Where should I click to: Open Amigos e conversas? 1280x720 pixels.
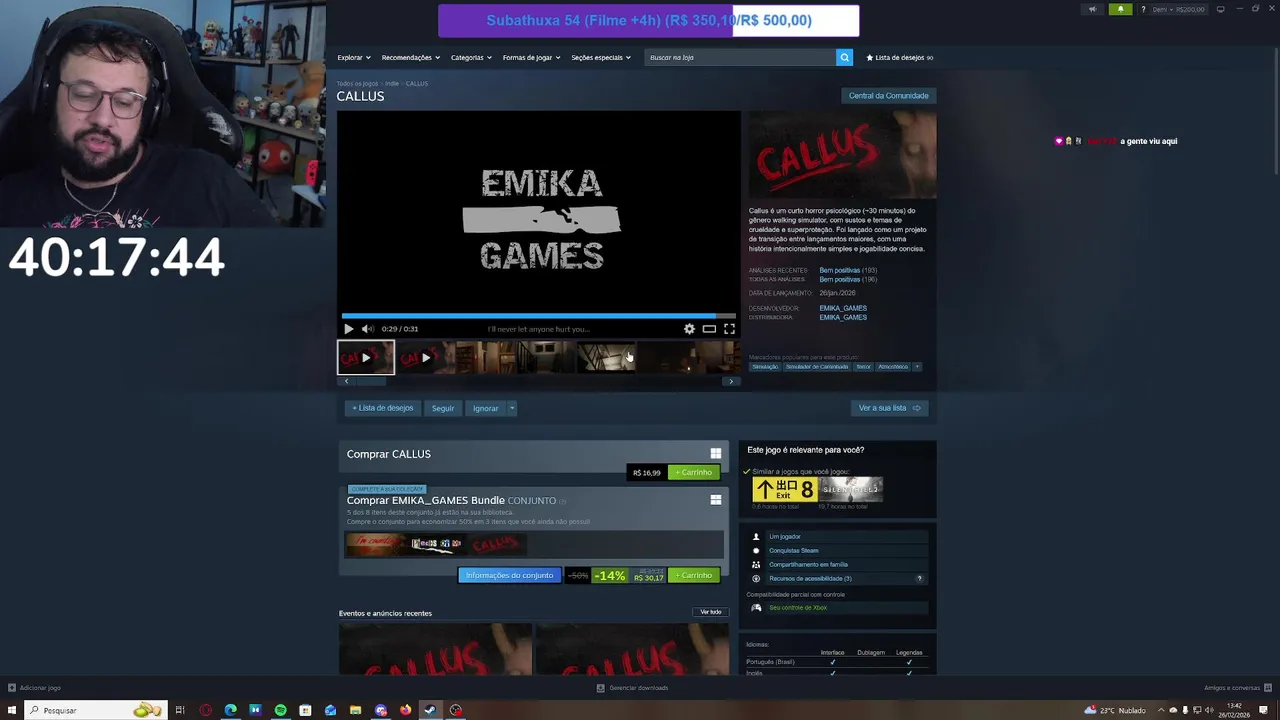[1237, 688]
